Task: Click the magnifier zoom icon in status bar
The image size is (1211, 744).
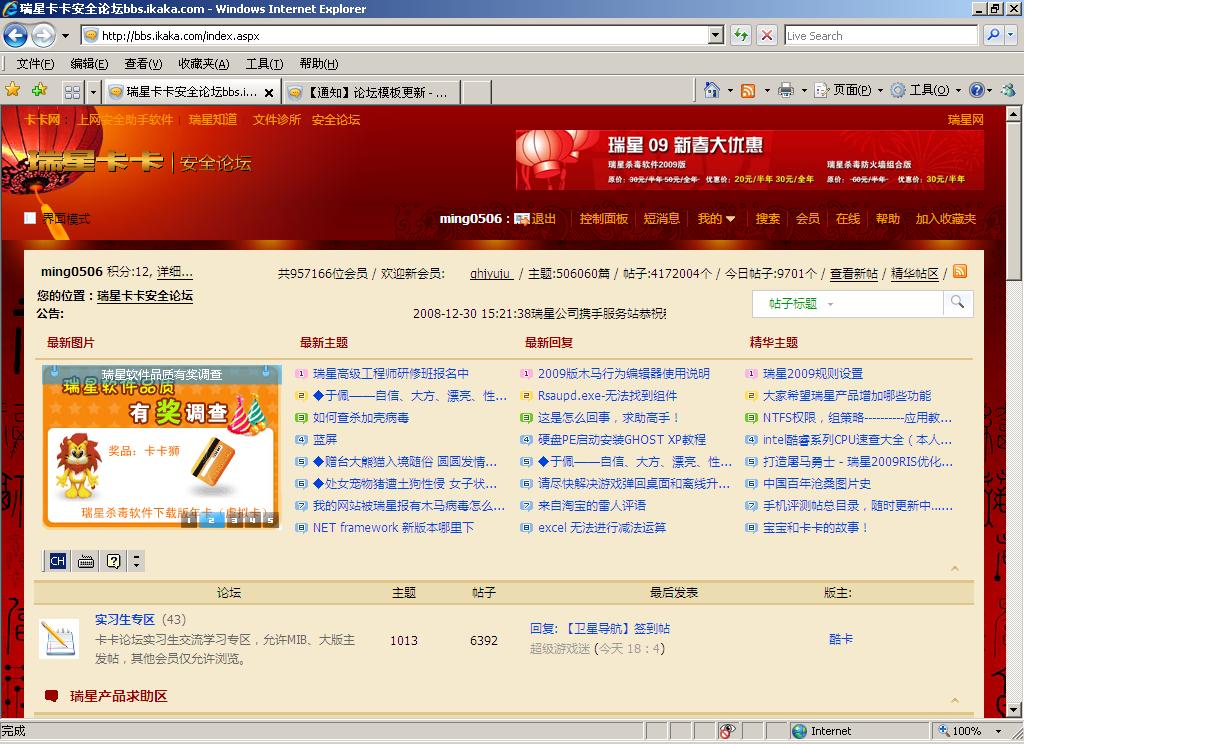Action: [x=944, y=731]
